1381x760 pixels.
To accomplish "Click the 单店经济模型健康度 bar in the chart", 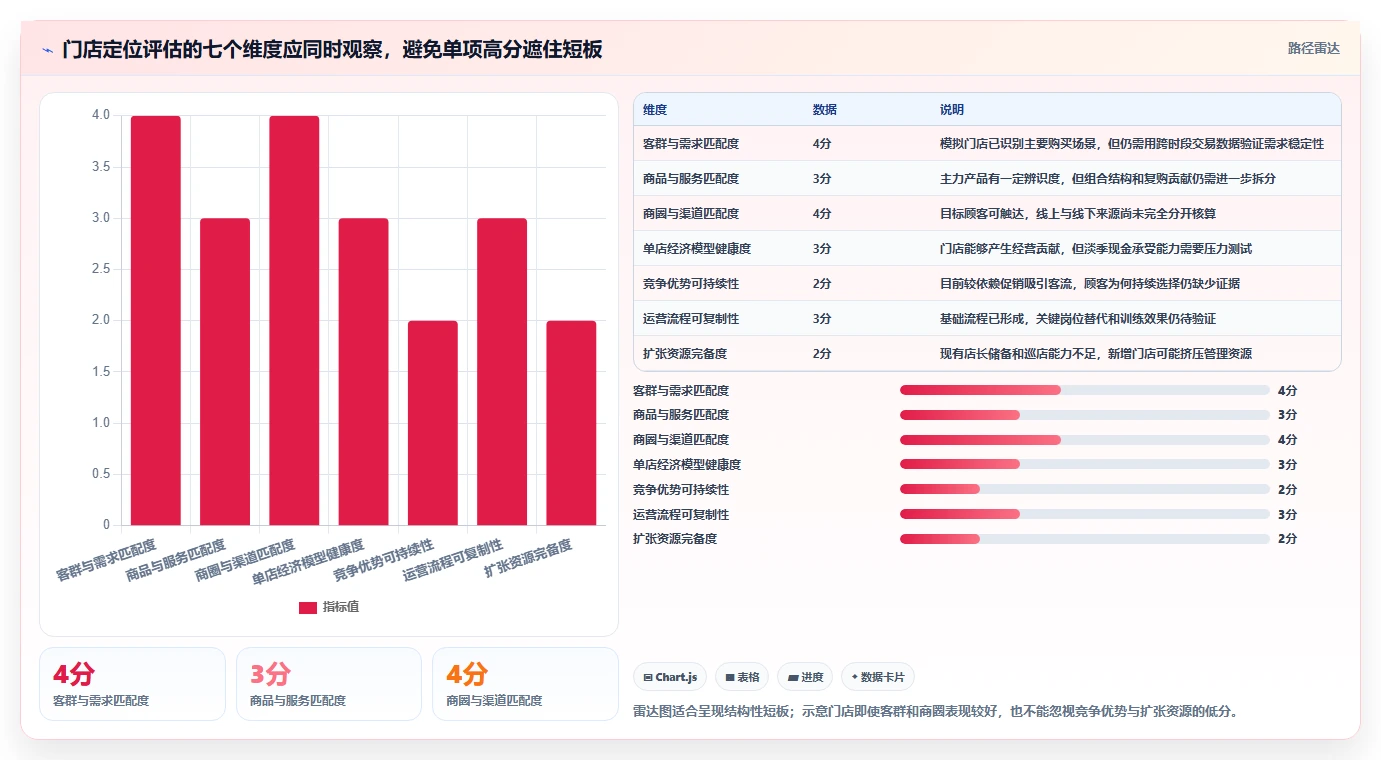I will [364, 371].
